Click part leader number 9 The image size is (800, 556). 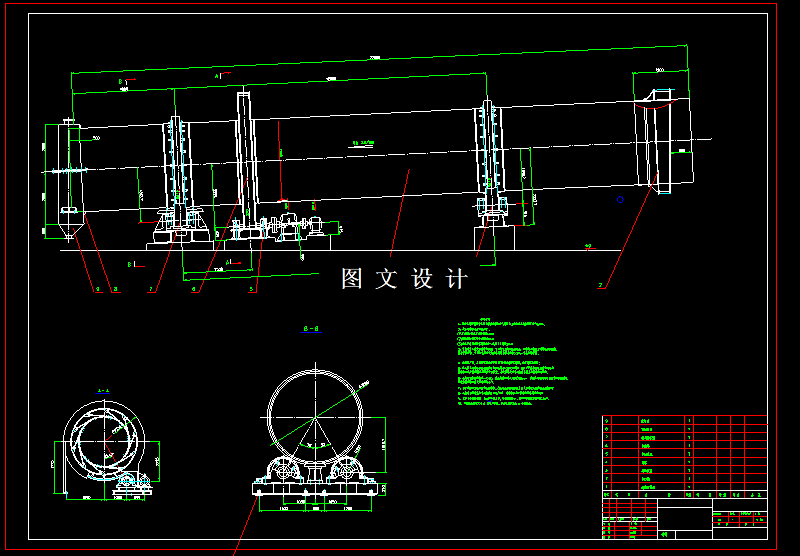point(97,290)
